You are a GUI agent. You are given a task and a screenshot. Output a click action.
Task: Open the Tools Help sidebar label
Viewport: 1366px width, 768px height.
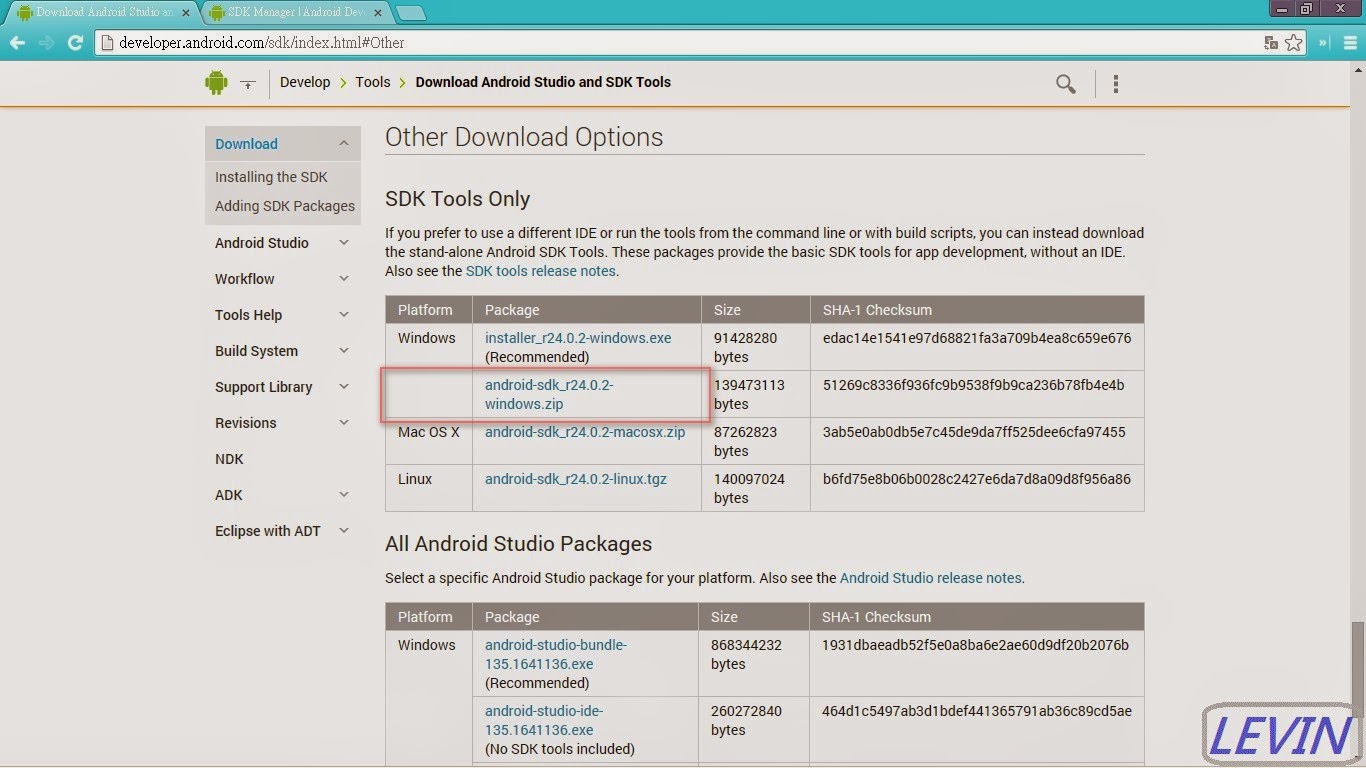248,315
